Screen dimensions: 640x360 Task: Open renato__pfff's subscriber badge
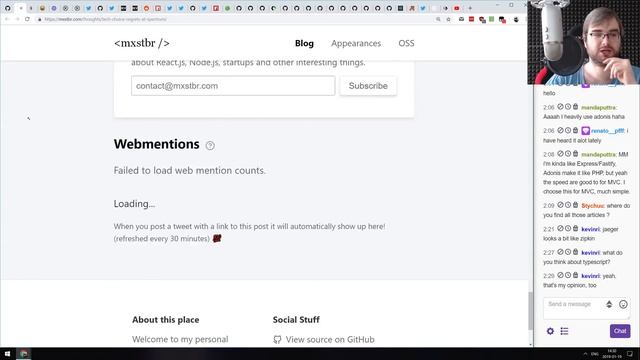(585, 131)
